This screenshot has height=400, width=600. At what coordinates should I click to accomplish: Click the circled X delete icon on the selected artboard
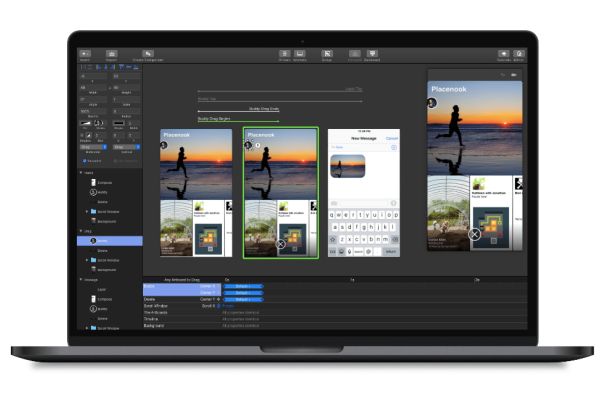click(x=280, y=244)
